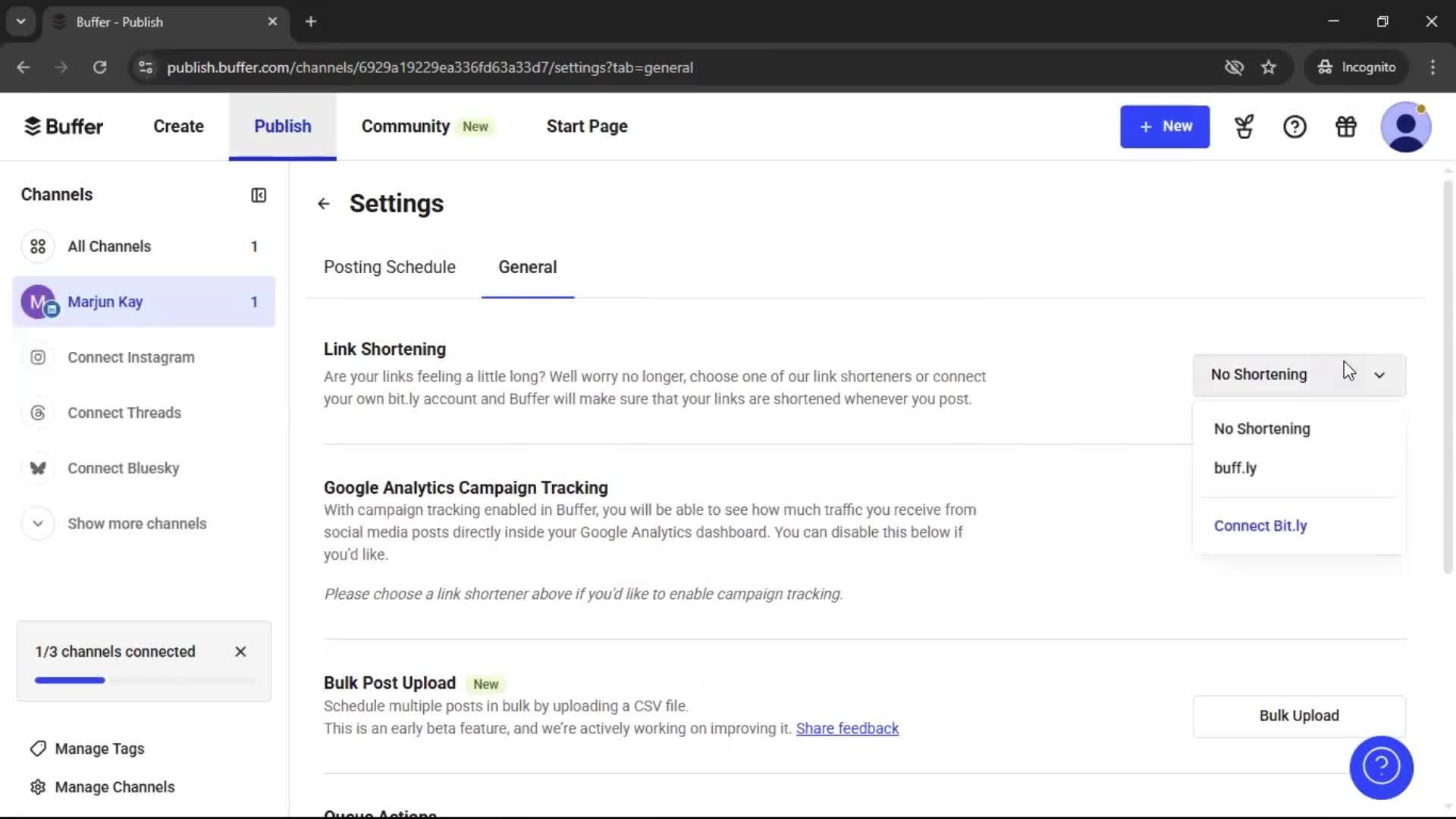The width and height of the screenshot is (1456, 819).
Task: Select the Connect Threads icon
Action: point(38,413)
